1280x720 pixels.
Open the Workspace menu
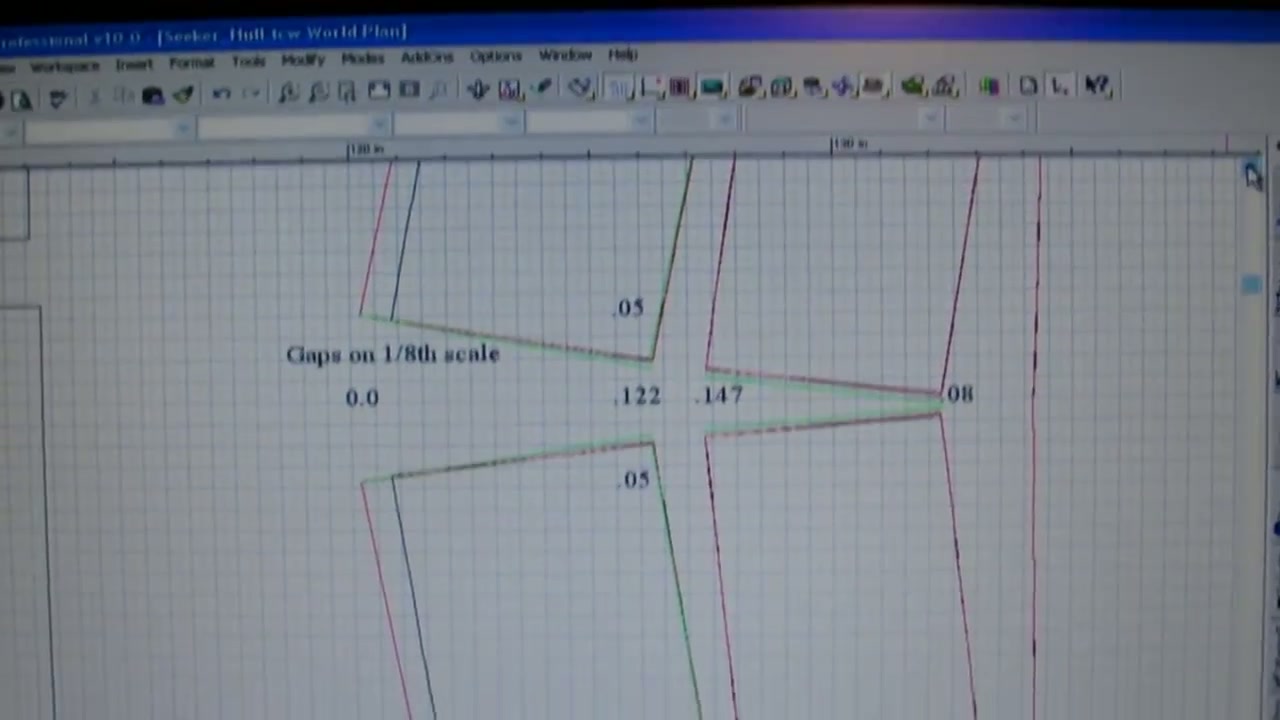coord(65,66)
